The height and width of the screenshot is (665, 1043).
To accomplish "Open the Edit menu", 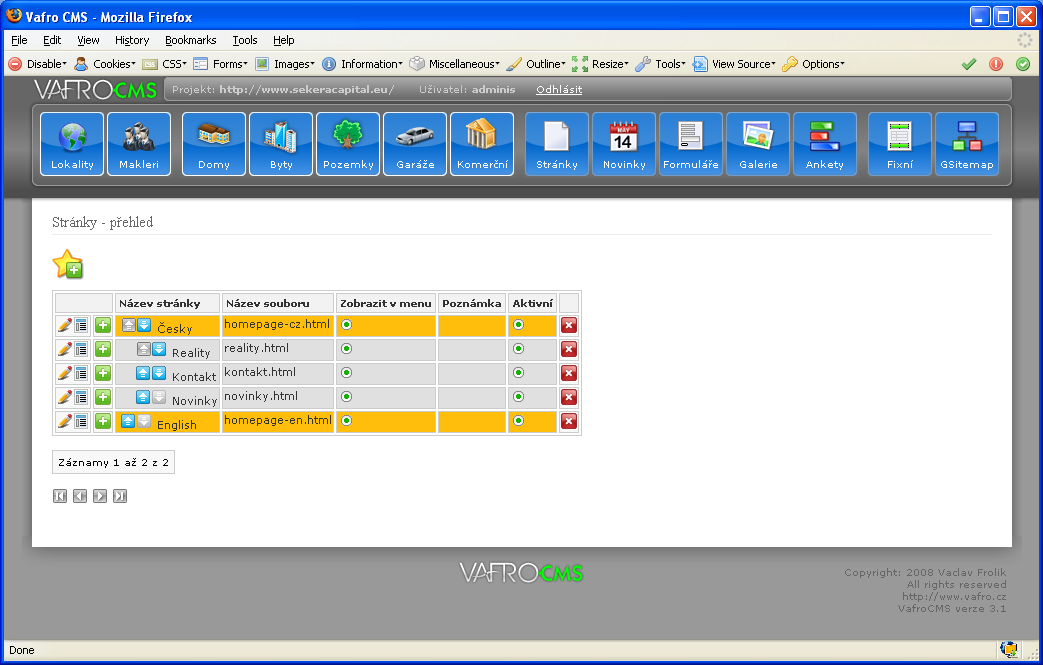I will (x=52, y=40).
